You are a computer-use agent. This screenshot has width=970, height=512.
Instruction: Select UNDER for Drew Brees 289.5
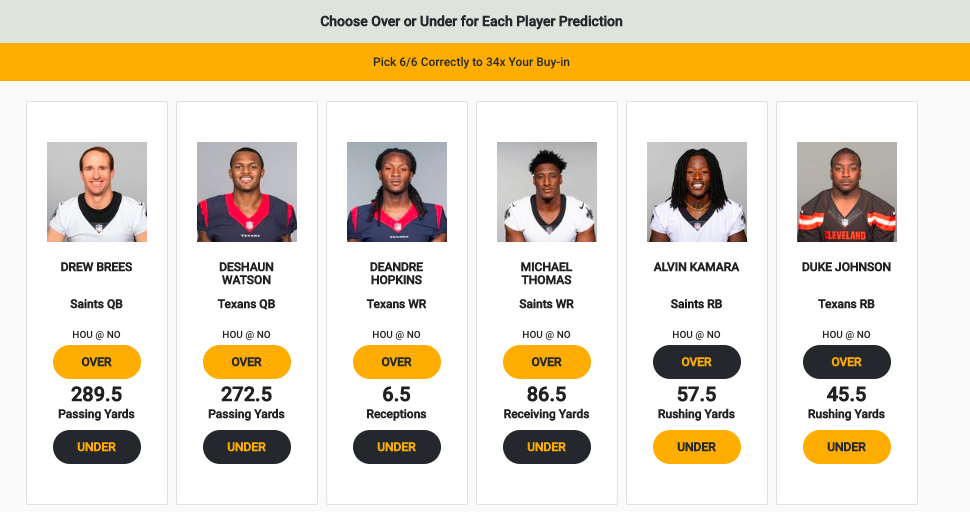97,447
